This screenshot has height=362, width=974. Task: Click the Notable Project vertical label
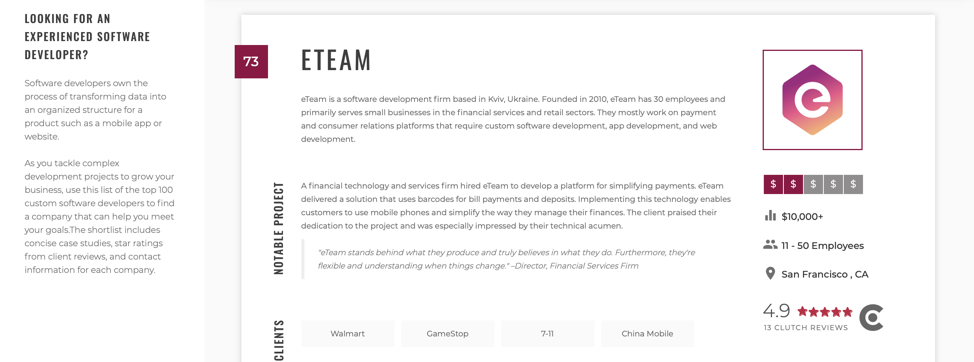[x=279, y=228]
